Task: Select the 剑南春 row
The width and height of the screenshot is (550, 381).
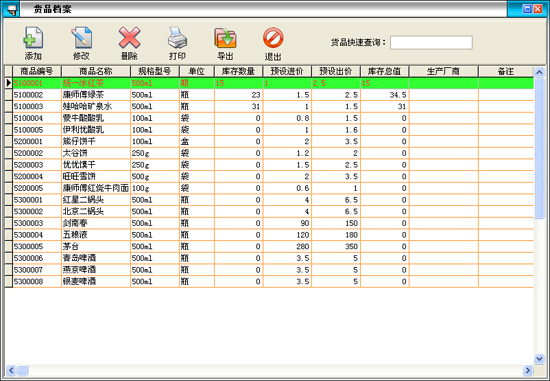Action: pos(269,223)
